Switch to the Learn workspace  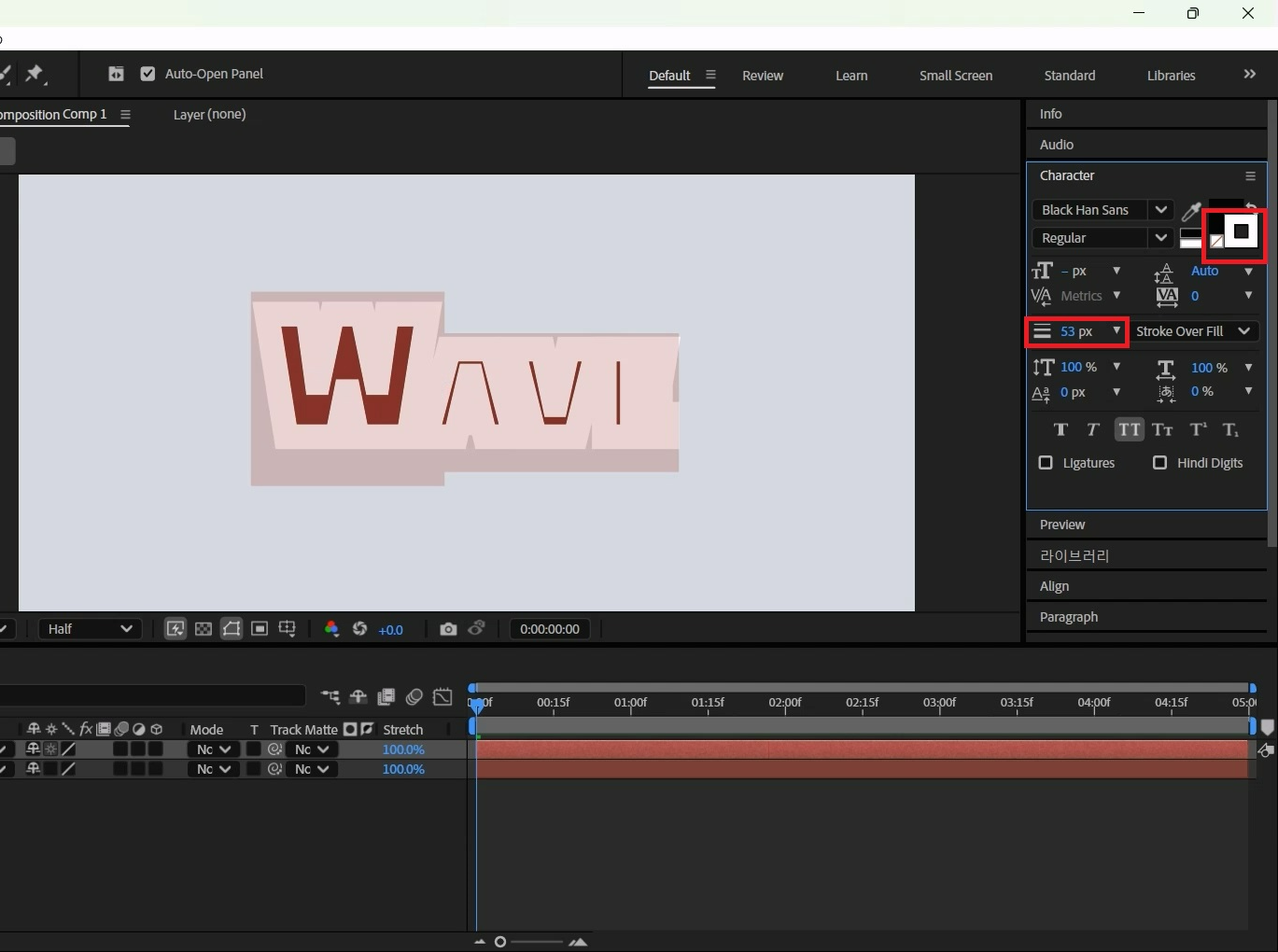(x=851, y=76)
